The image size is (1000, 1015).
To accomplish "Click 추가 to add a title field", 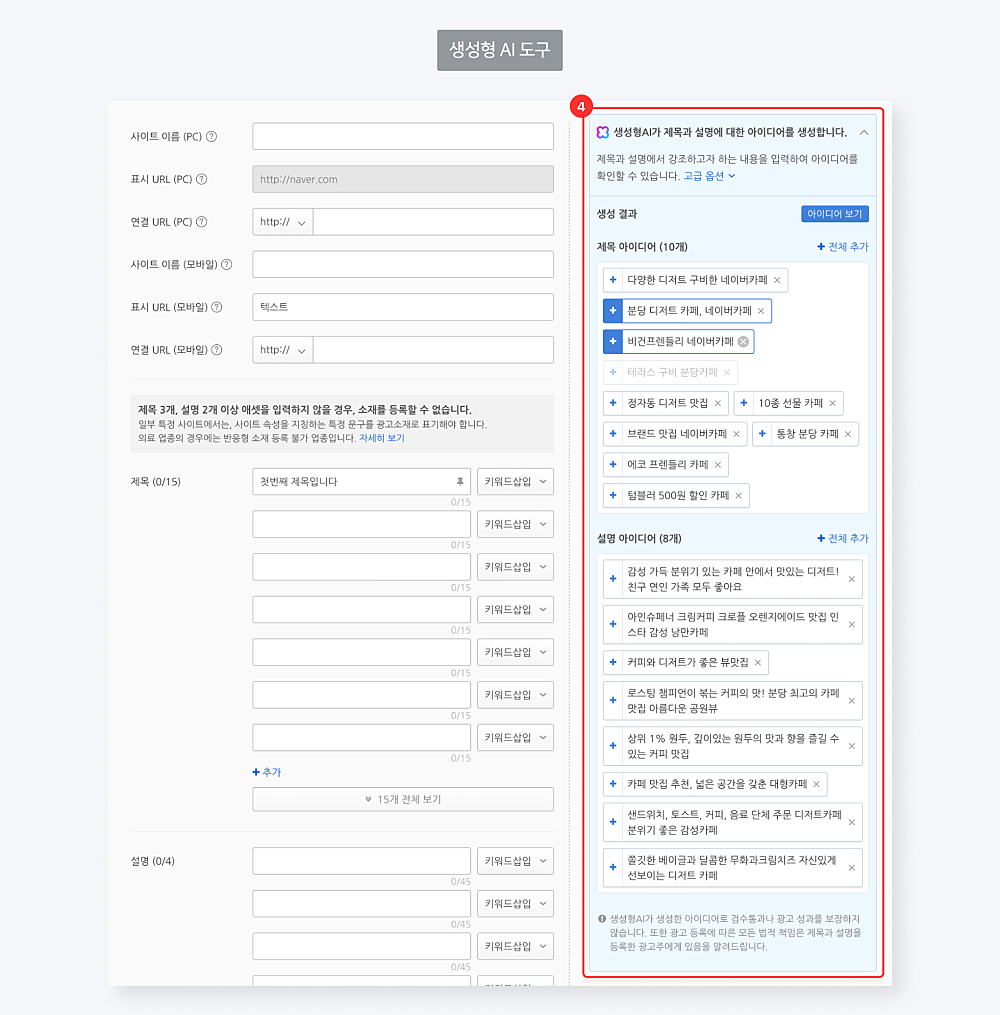I will pos(267,772).
